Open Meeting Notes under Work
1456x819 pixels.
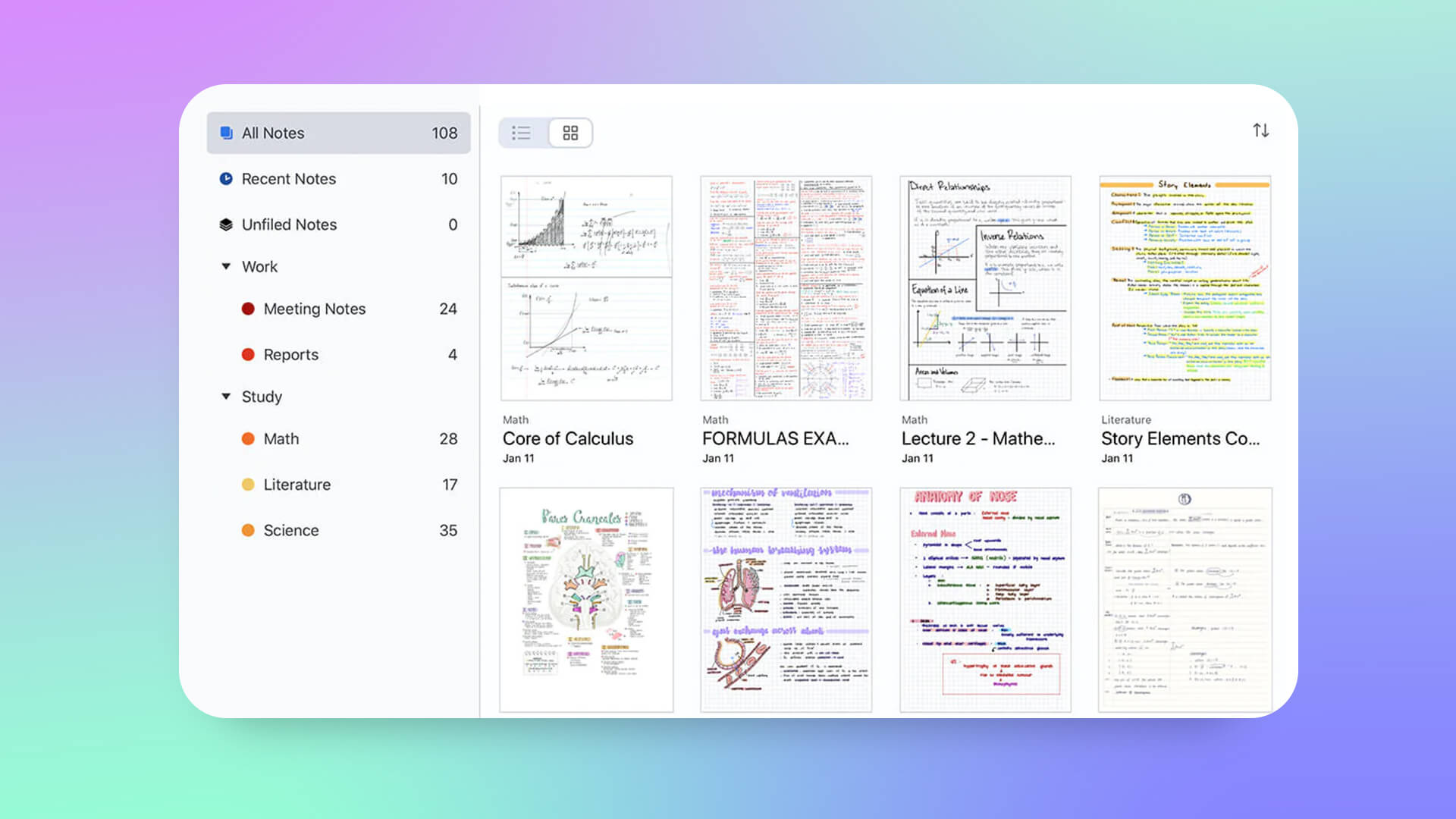click(x=314, y=308)
